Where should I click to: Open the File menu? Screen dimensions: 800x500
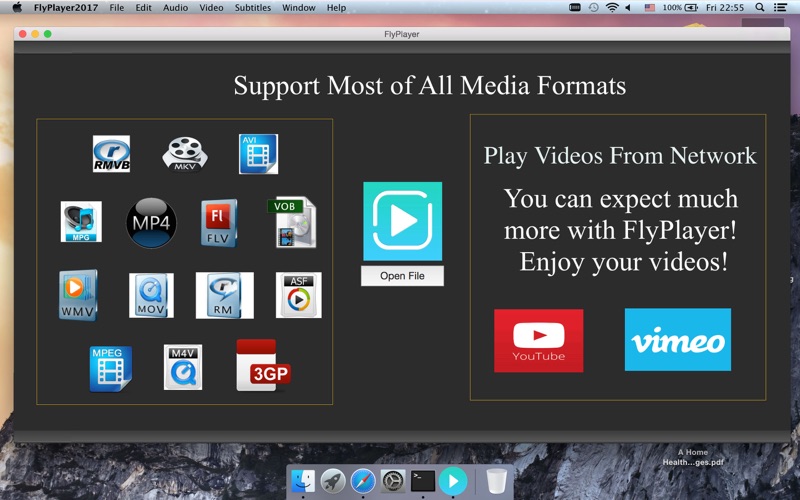click(116, 8)
